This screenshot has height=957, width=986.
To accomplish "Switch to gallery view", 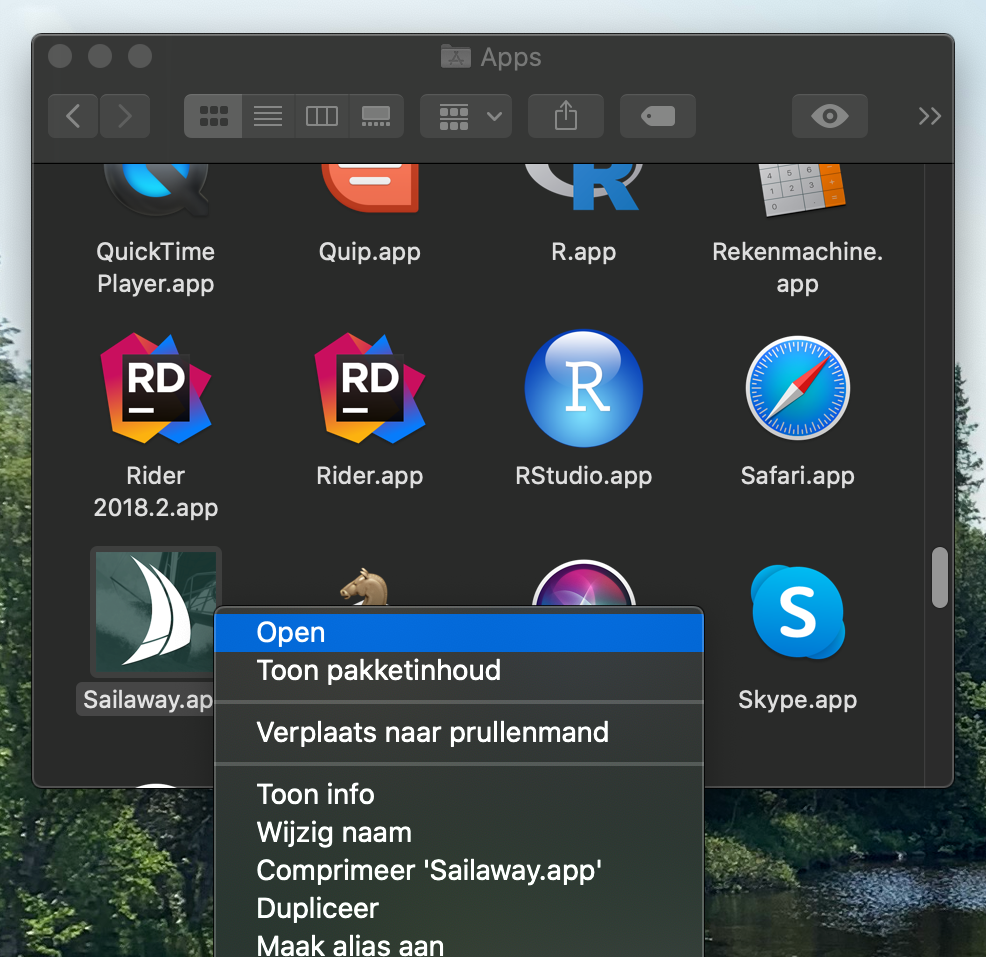I will click(x=376, y=116).
